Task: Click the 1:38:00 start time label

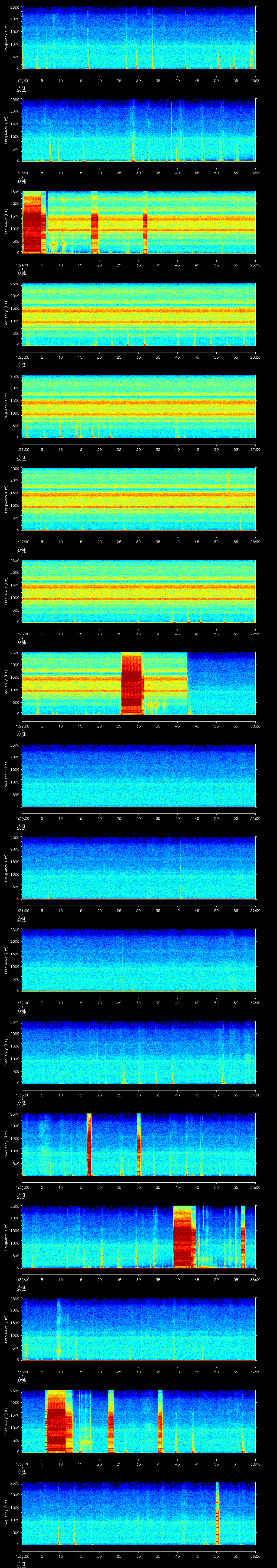Action: [x=22, y=1556]
